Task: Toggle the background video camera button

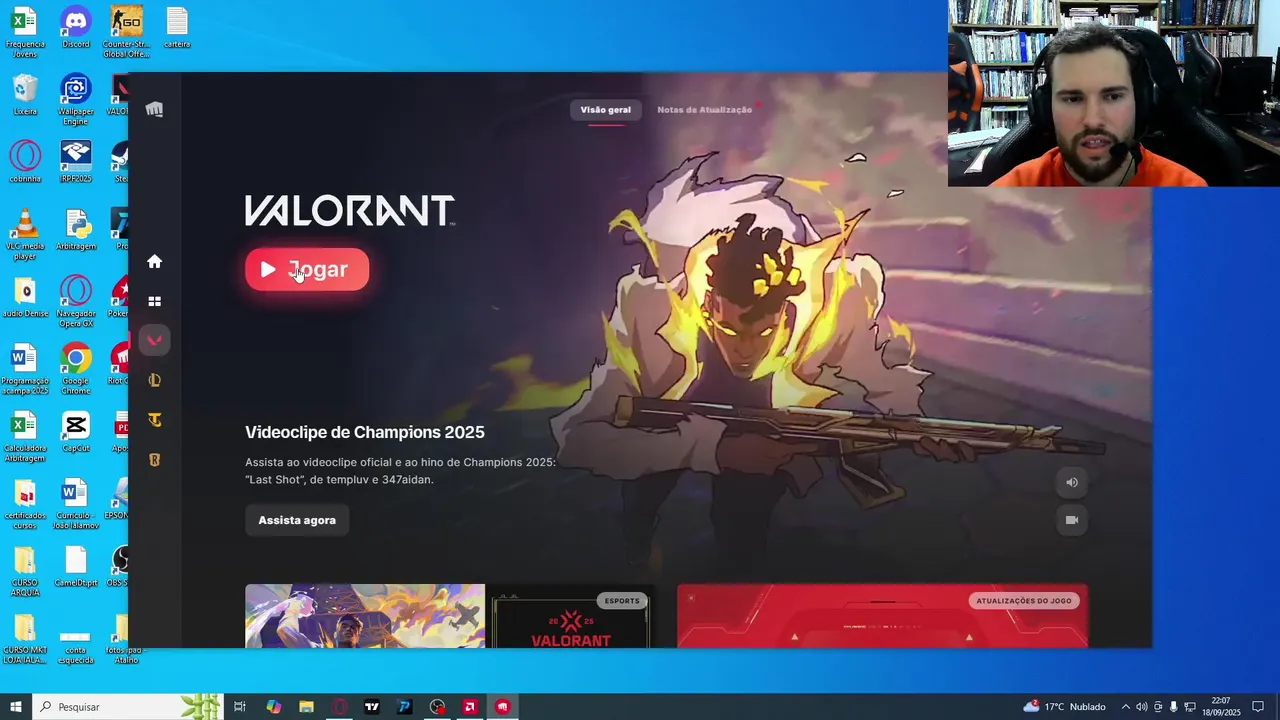Action: pyautogui.click(x=1072, y=520)
